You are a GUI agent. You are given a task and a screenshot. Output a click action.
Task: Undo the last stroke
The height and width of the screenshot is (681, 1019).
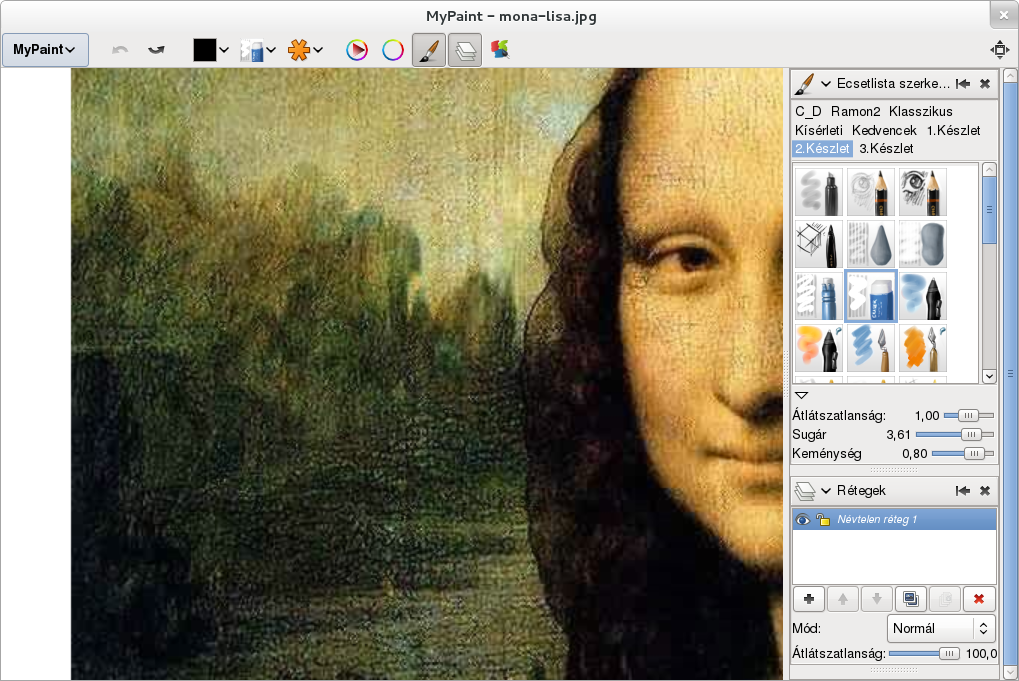click(x=120, y=50)
